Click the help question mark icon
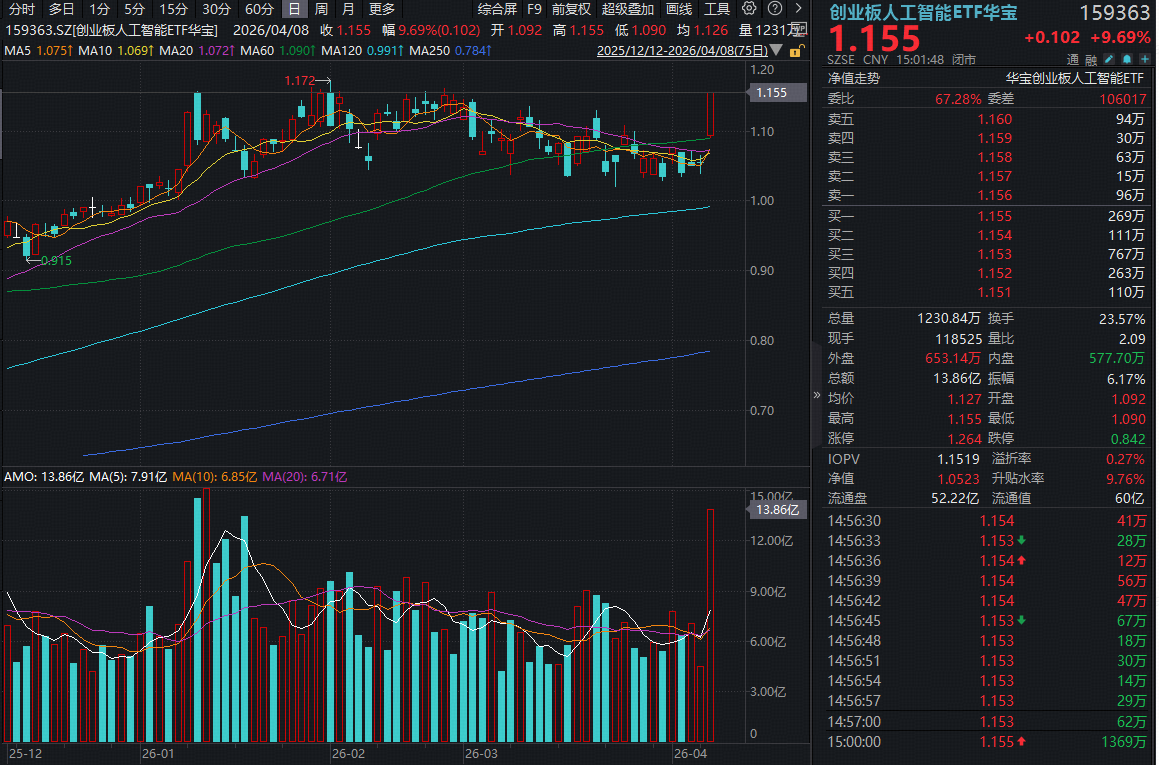Screen dimensions: 1159x765 point(773,9)
